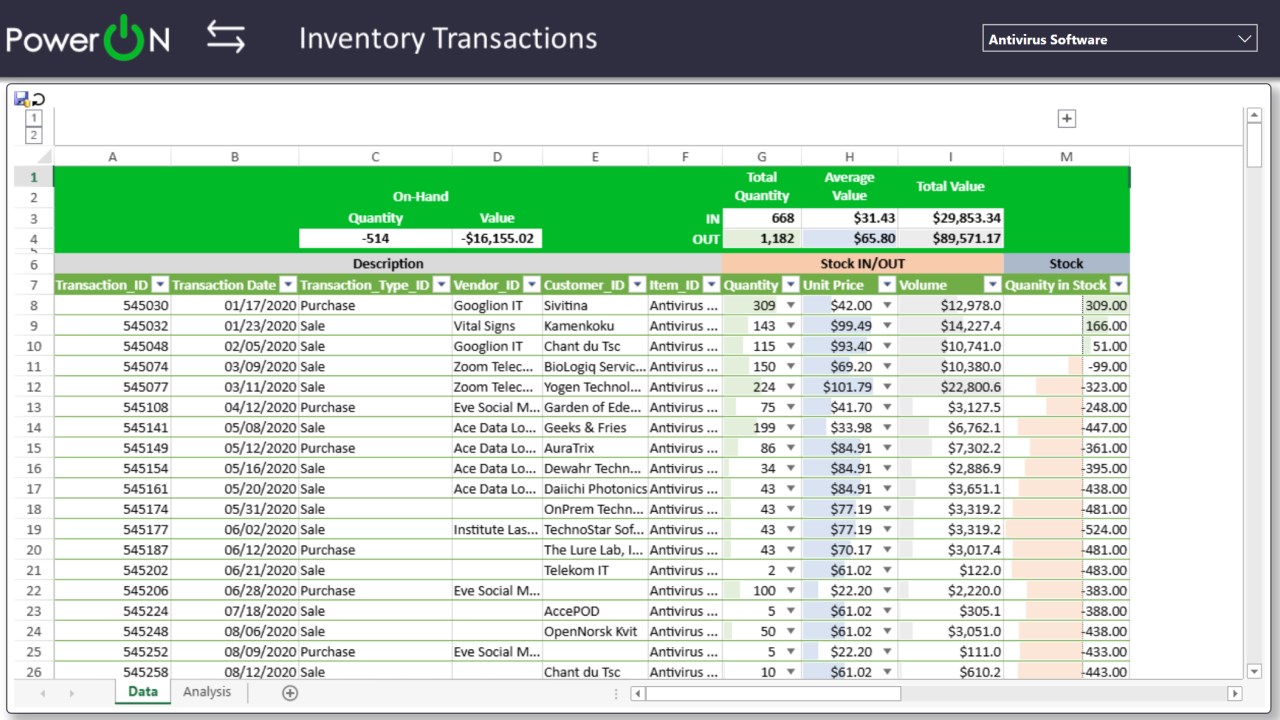
Task: Select column M header
Action: pos(1066,157)
